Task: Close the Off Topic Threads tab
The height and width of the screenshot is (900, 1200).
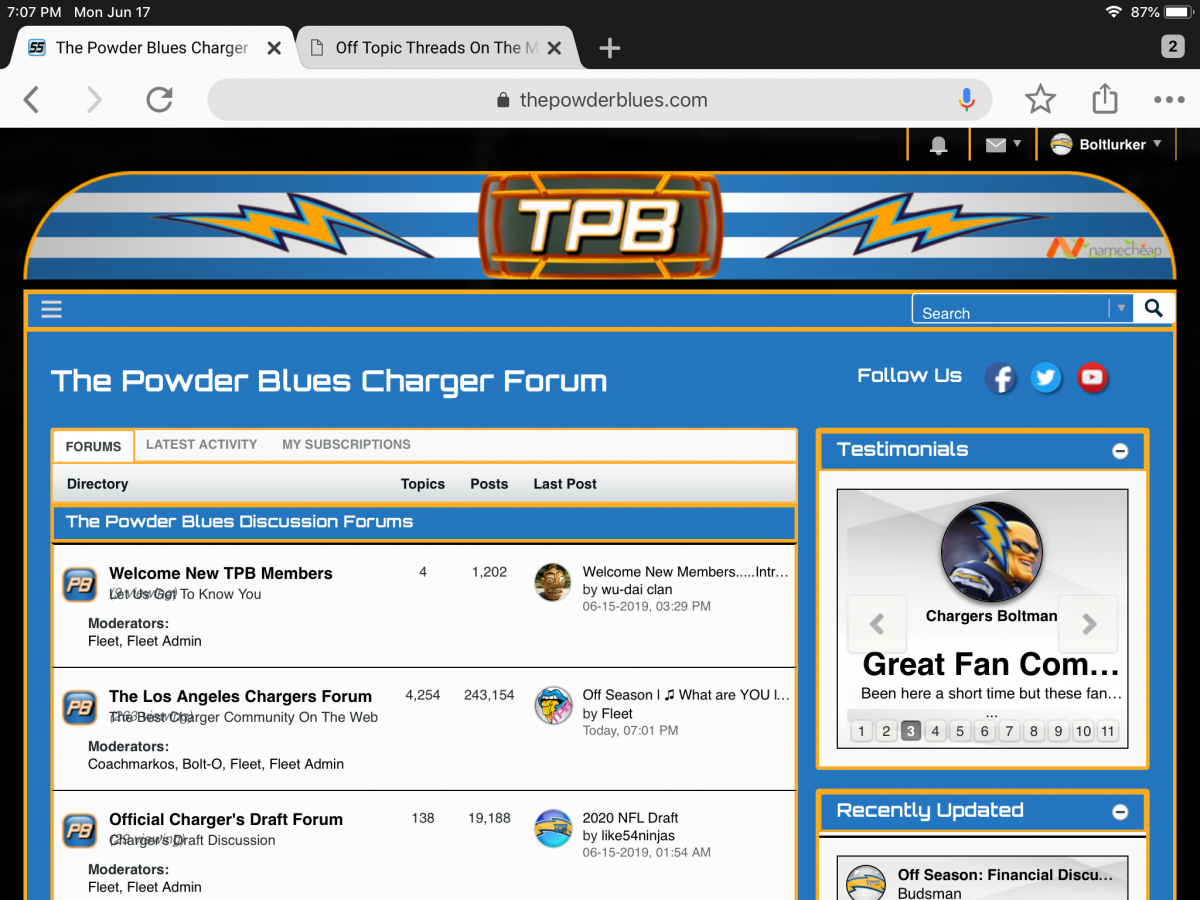Action: point(554,48)
